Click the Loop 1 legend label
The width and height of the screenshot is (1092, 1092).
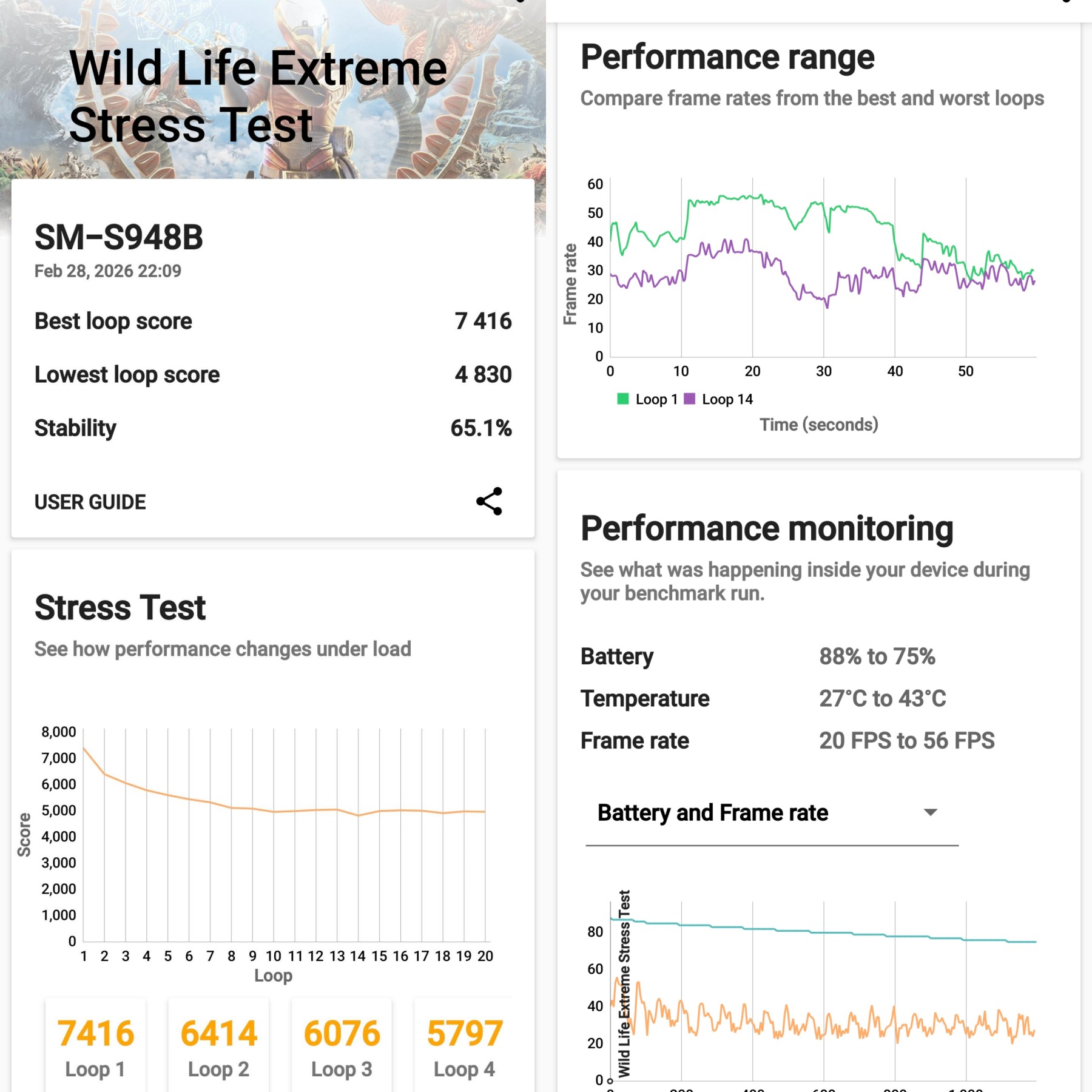click(x=656, y=399)
